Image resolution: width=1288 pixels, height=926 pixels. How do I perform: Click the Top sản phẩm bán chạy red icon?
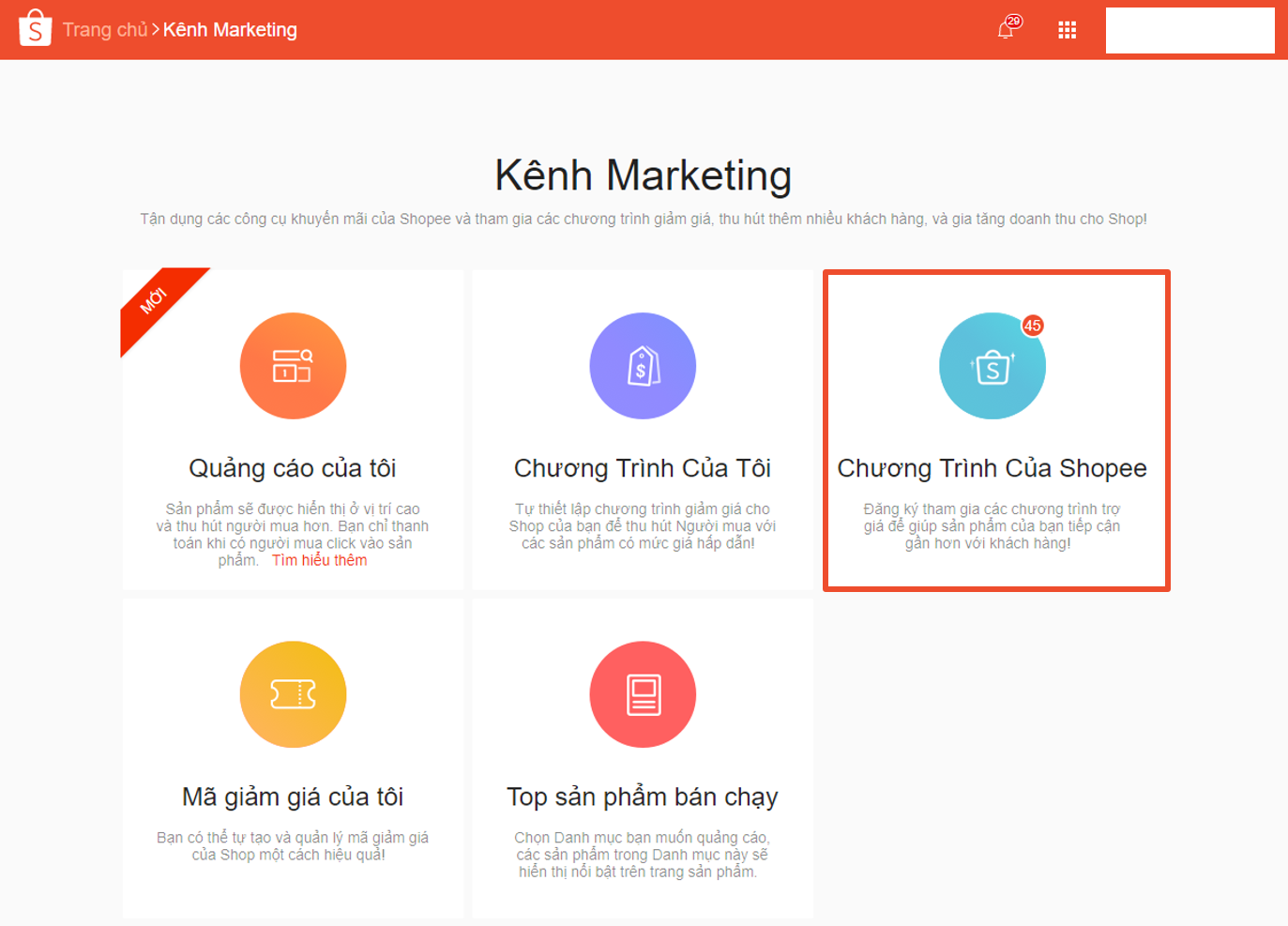click(643, 694)
